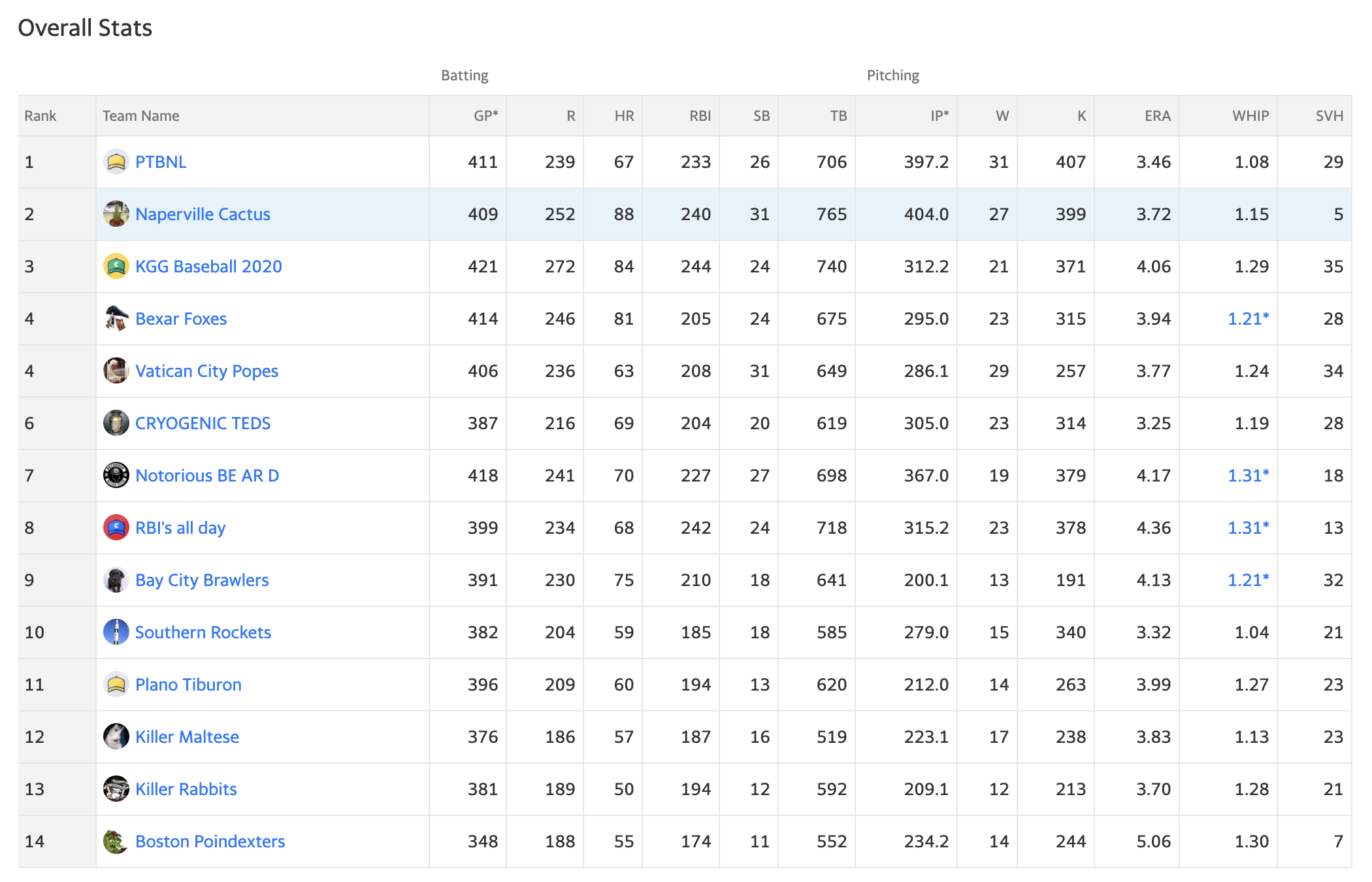Image resolution: width=1372 pixels, height=882 pixels.
Task: Click the Bexar Foxes team avatar
Action: 116,318
